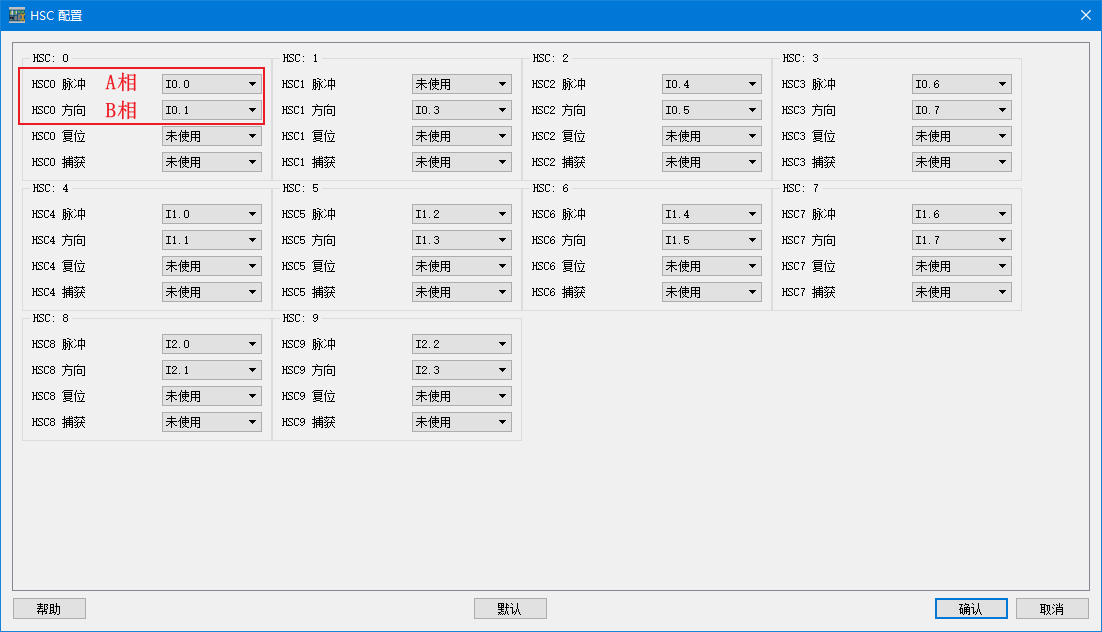Close the HSC 配置 window

[1086, 15]
